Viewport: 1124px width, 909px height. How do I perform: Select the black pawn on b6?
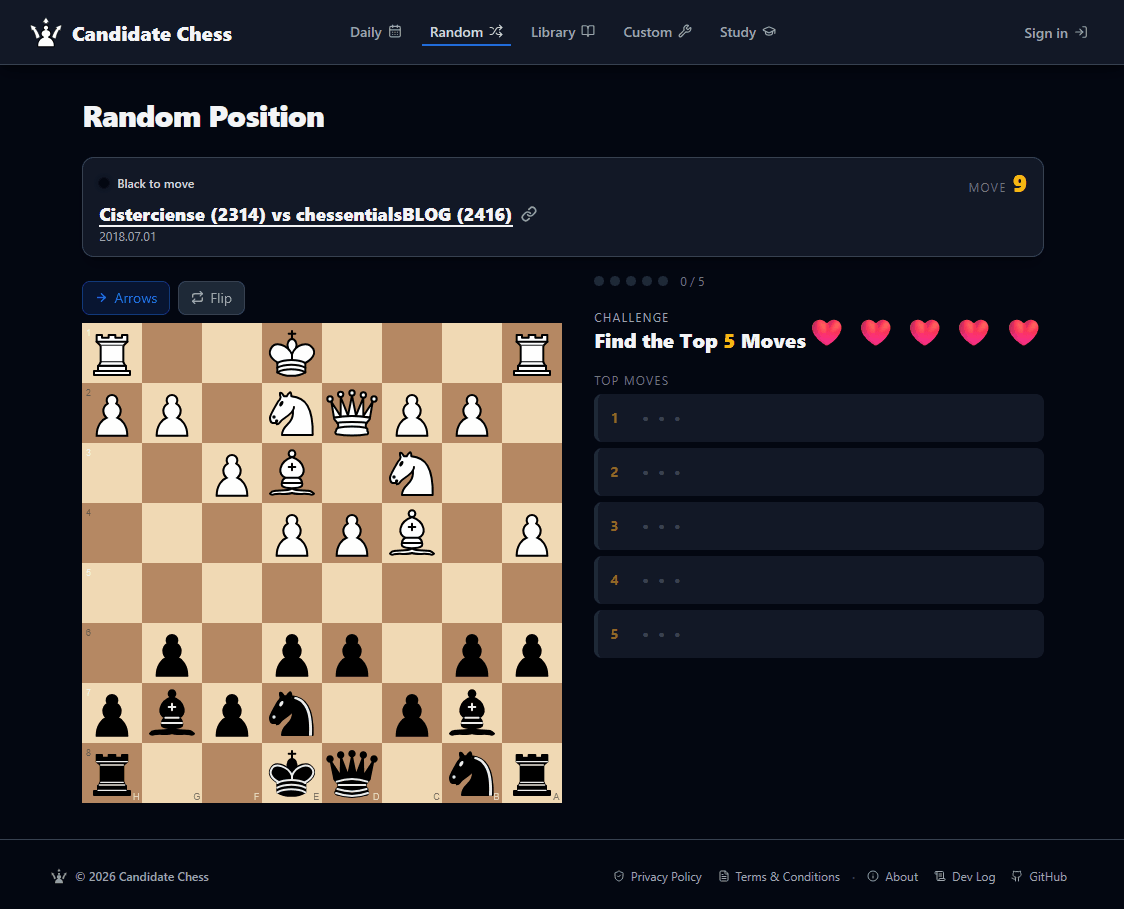472,653
